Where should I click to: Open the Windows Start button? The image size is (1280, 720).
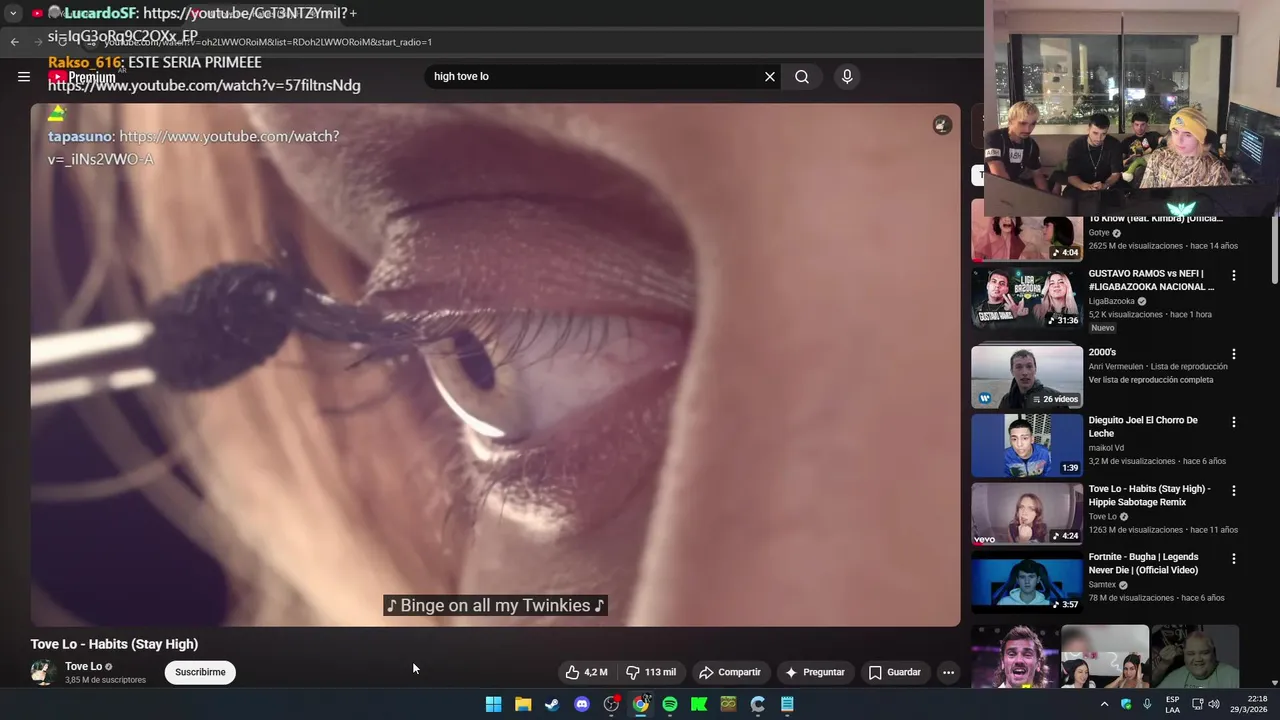pos(493,704)
